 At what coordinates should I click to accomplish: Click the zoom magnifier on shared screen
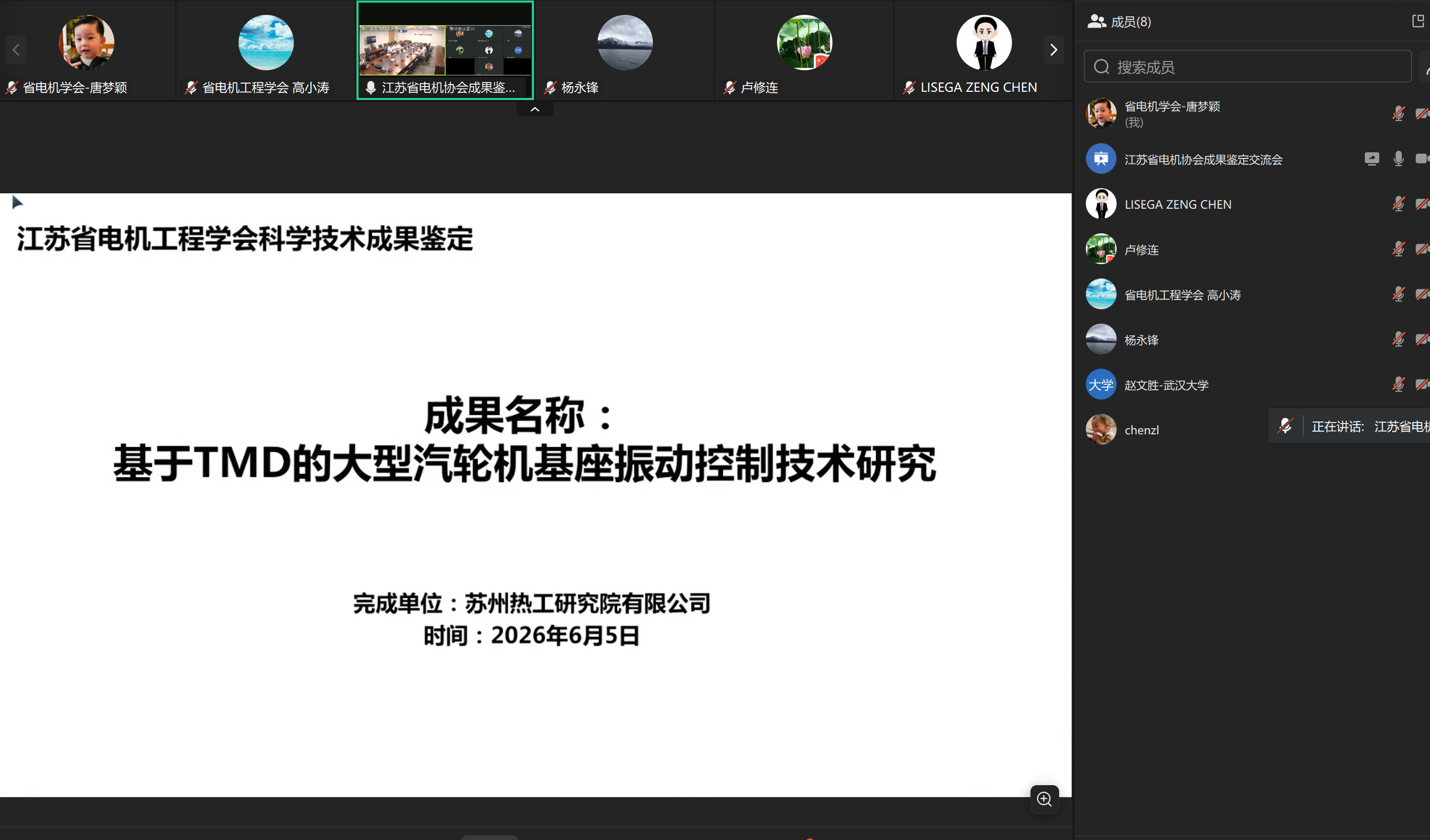click(x=1044, y=799)
